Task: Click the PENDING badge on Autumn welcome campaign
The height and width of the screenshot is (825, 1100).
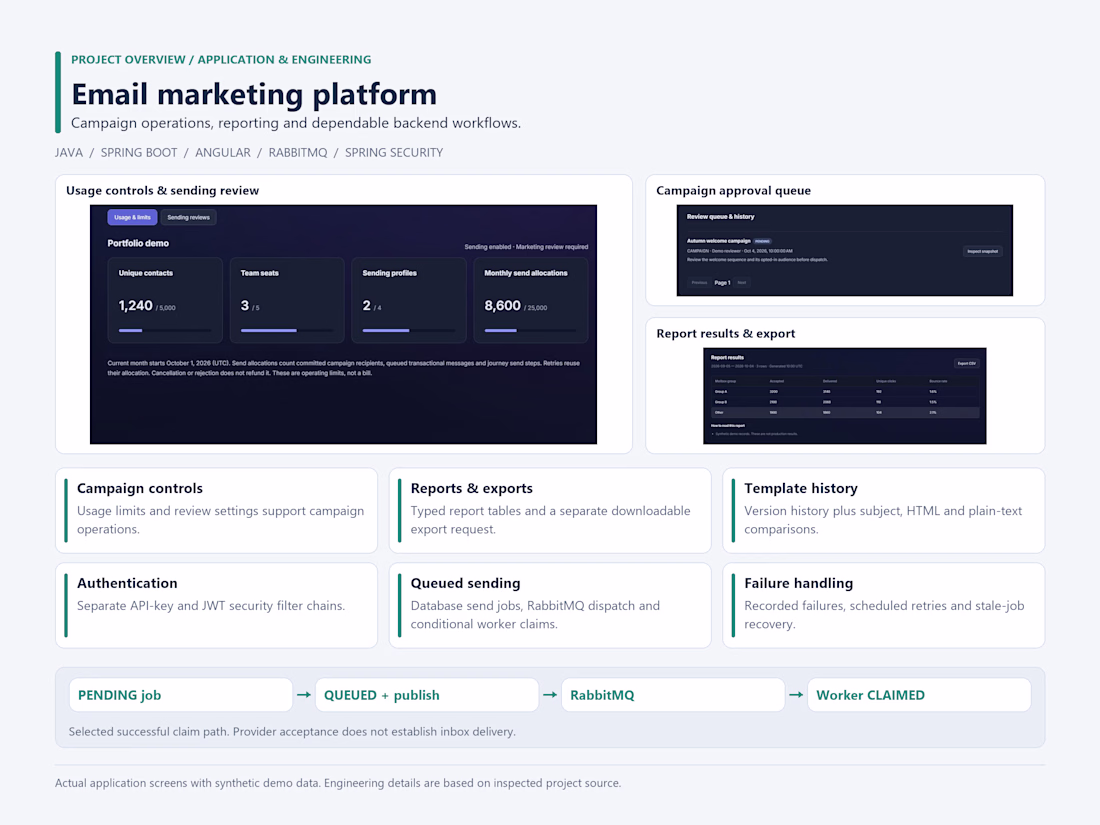Action: 762,241
